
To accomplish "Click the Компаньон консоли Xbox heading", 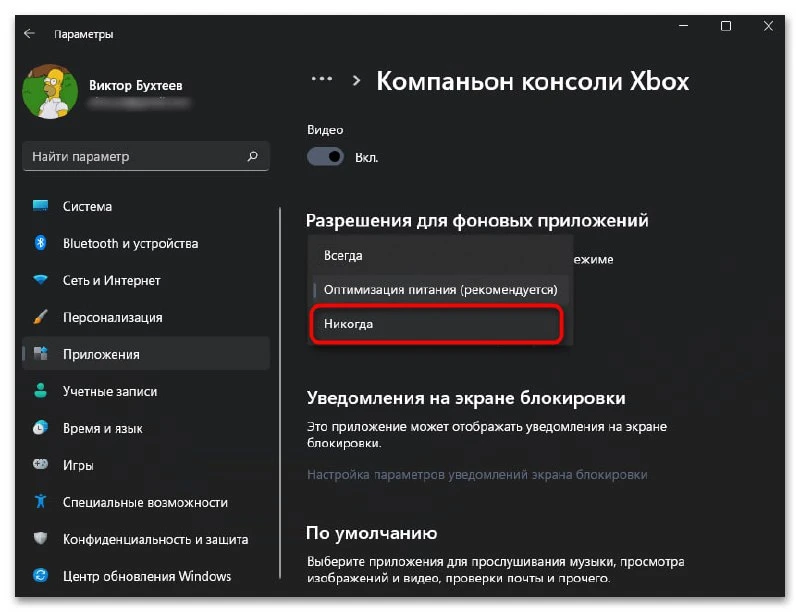I will point(533,81).
